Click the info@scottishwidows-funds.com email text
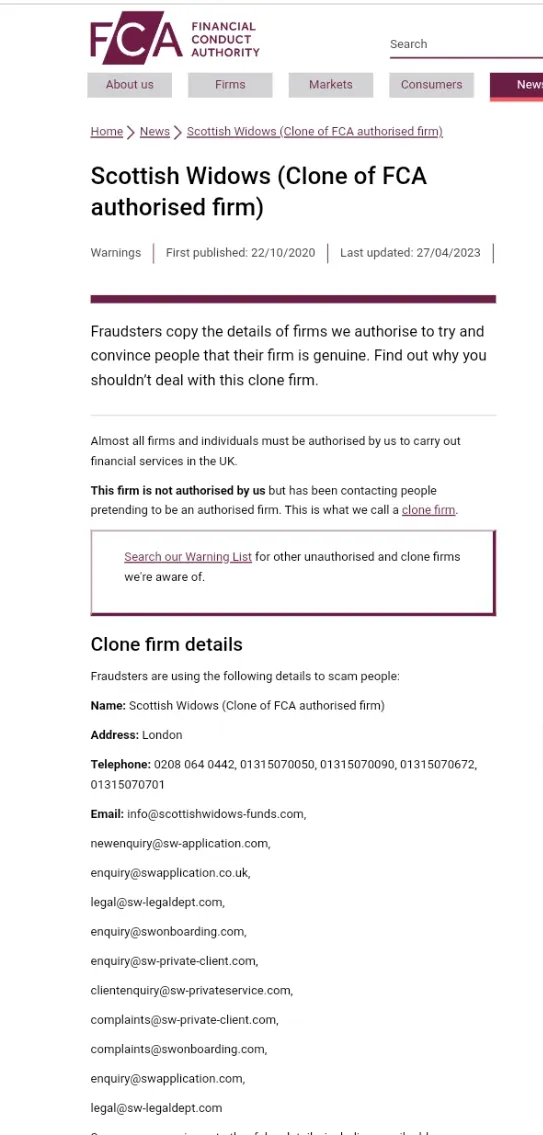This screenshot has height=1135, width=543. (x=215, y=814)
